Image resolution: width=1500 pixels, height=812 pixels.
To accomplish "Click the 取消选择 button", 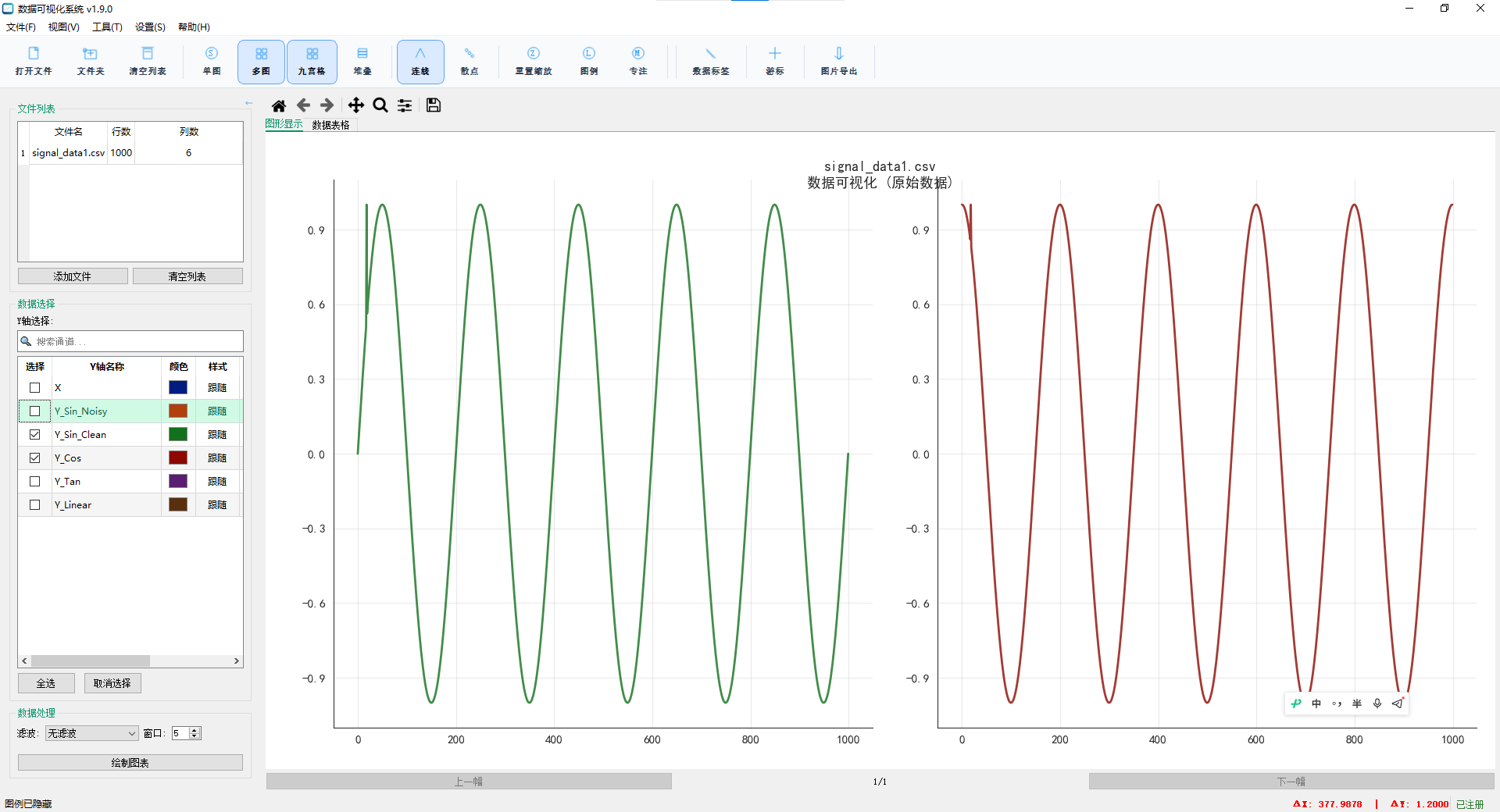I will 112,683.
